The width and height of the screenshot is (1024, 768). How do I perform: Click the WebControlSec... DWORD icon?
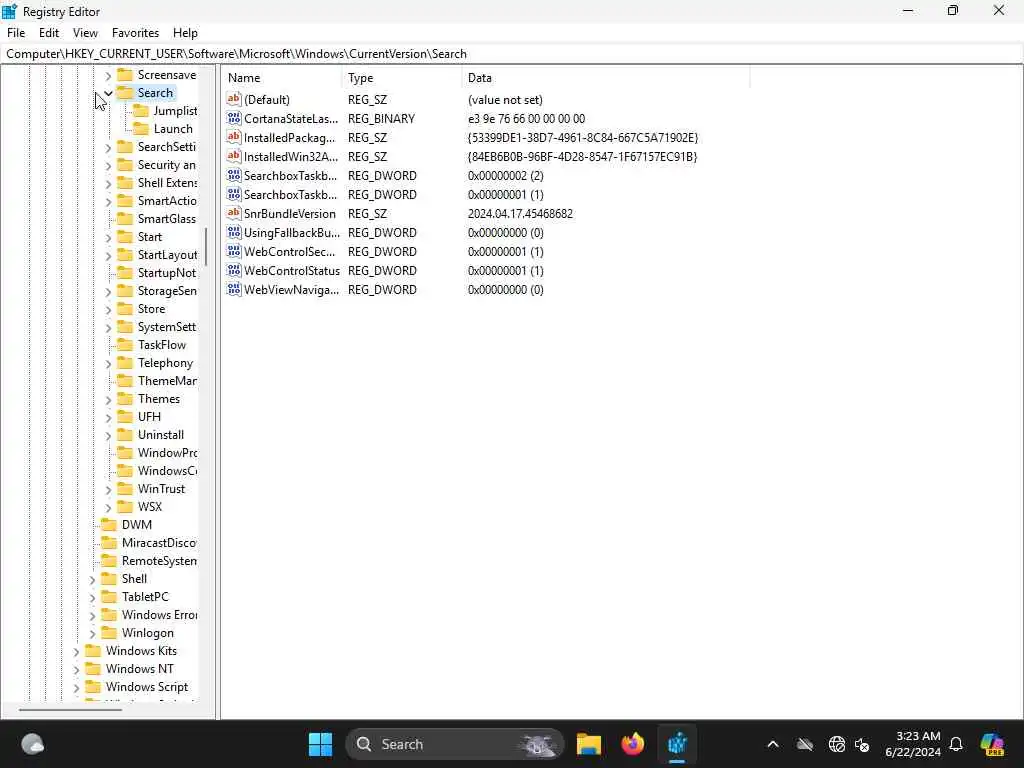[234, 251]
